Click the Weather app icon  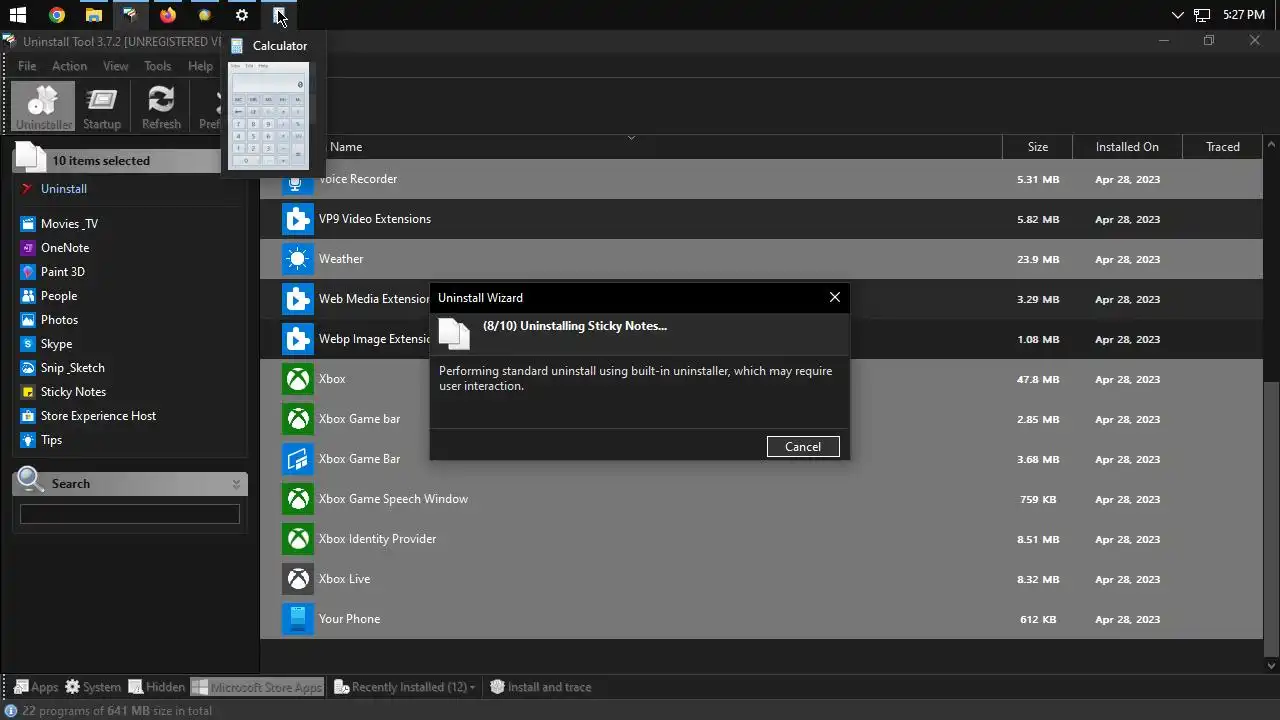click(x=297, y=259)
